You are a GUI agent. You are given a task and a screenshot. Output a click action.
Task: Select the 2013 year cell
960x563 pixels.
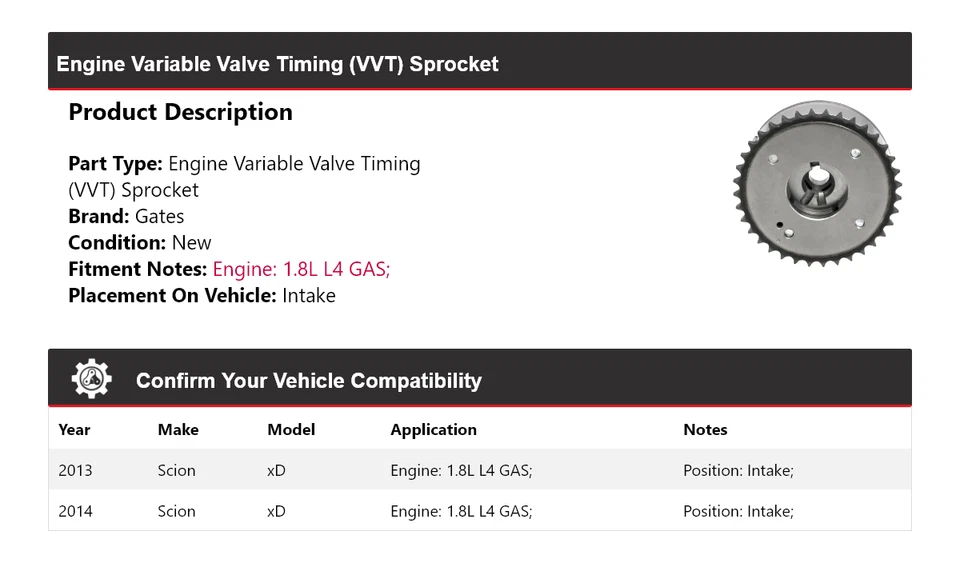[x=75, y=470]
